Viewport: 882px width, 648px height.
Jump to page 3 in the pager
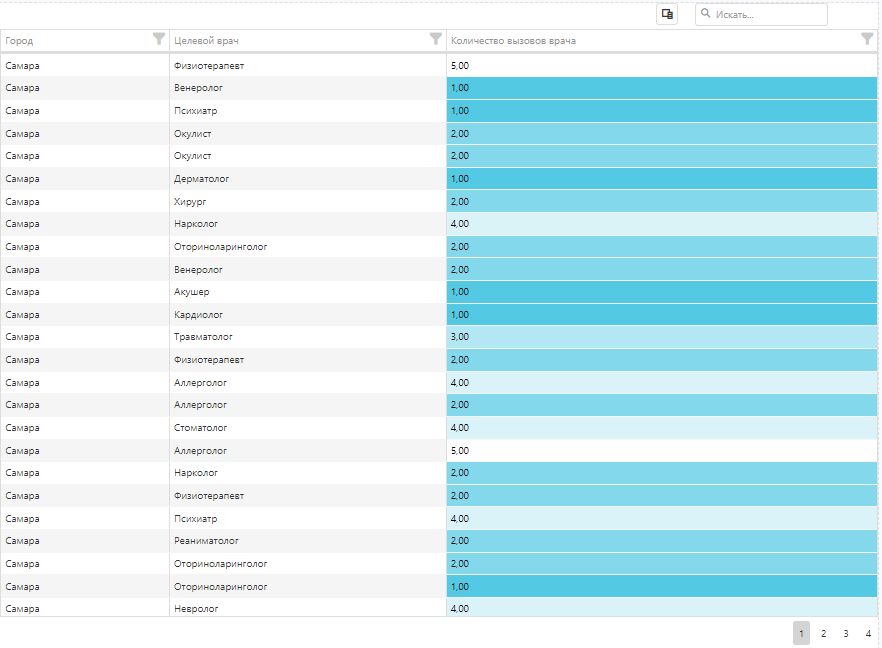[x=845, y=633]
